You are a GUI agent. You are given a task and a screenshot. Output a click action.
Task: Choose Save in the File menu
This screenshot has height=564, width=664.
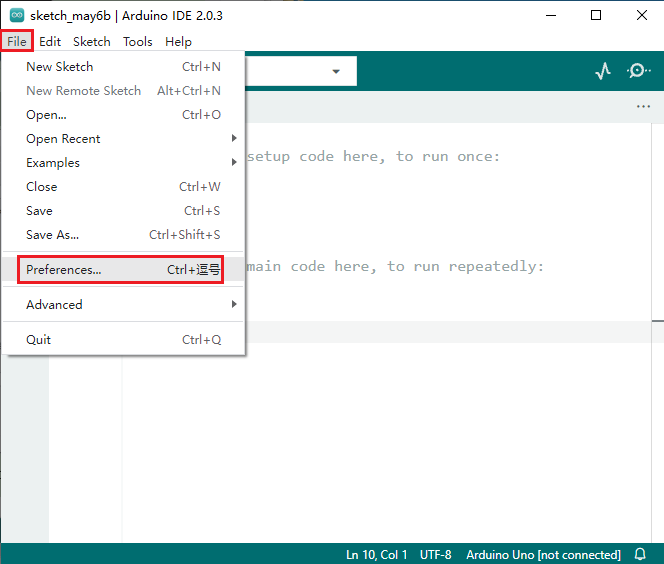(123, 211)
